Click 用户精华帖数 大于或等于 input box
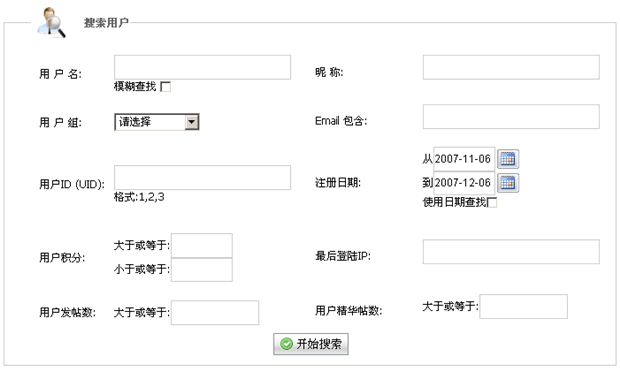The width and height of the screenshot is (620, 371). pos(524,307)
